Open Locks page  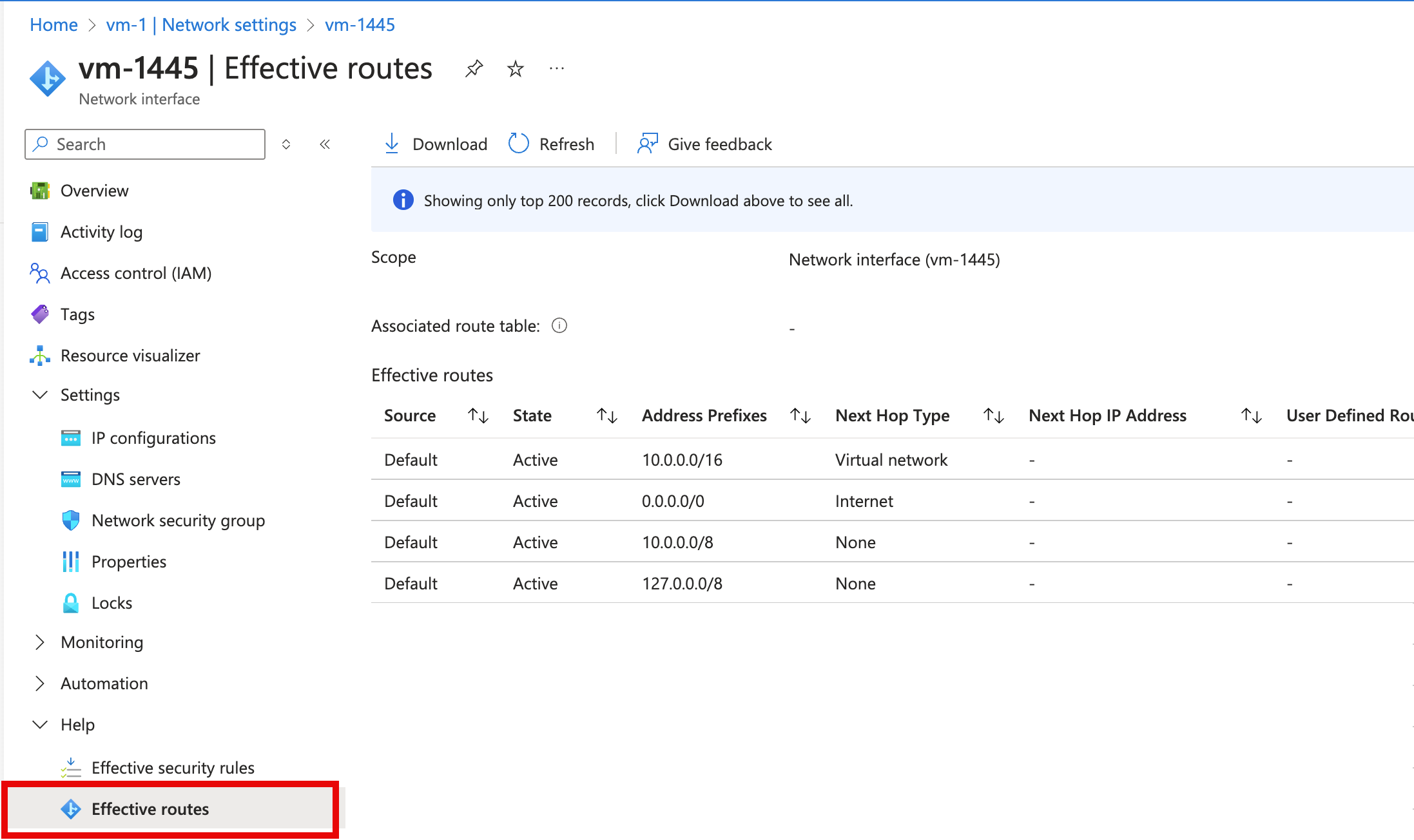click(112, 603)
